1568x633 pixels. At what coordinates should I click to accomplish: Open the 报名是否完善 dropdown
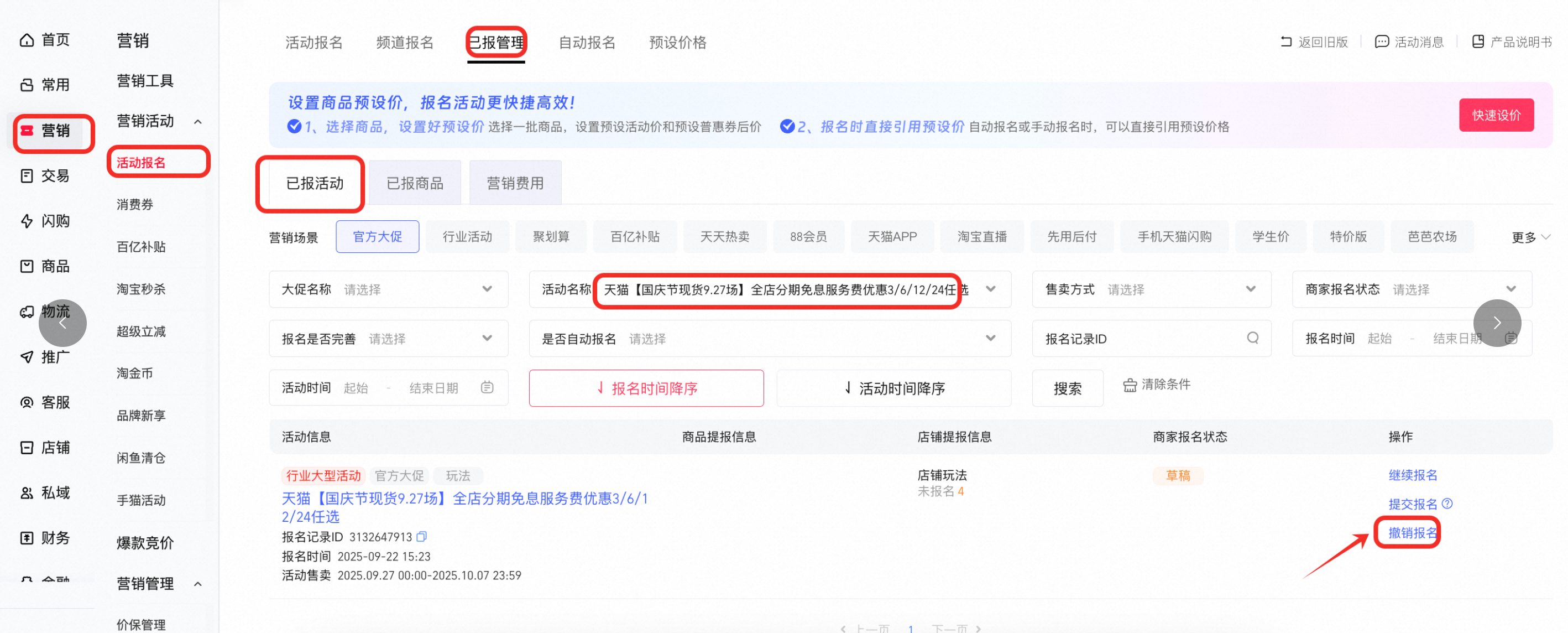pos(388,339)
